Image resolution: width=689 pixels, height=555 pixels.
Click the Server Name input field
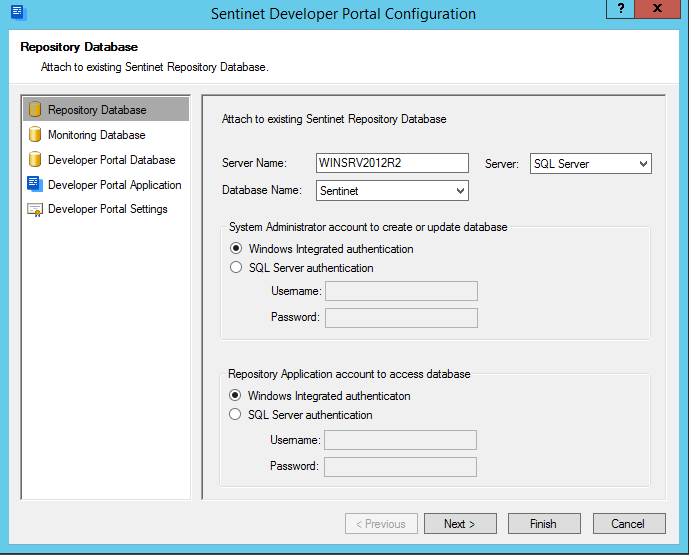[392, 163]
